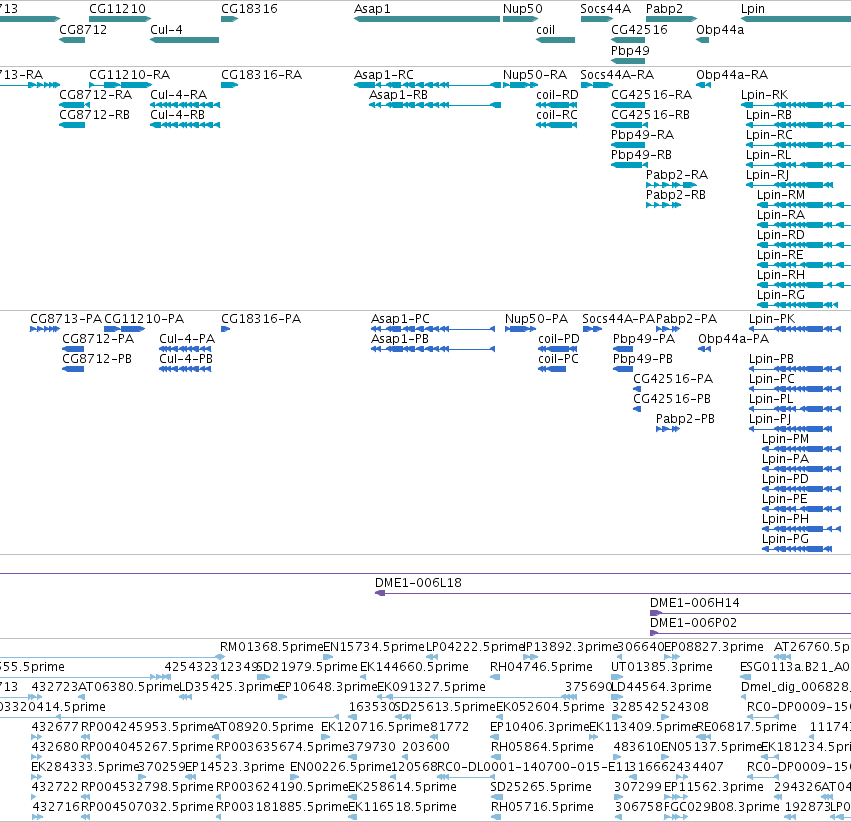
Task: Click the DME1-006P02 clone feature
Action: 751,633
